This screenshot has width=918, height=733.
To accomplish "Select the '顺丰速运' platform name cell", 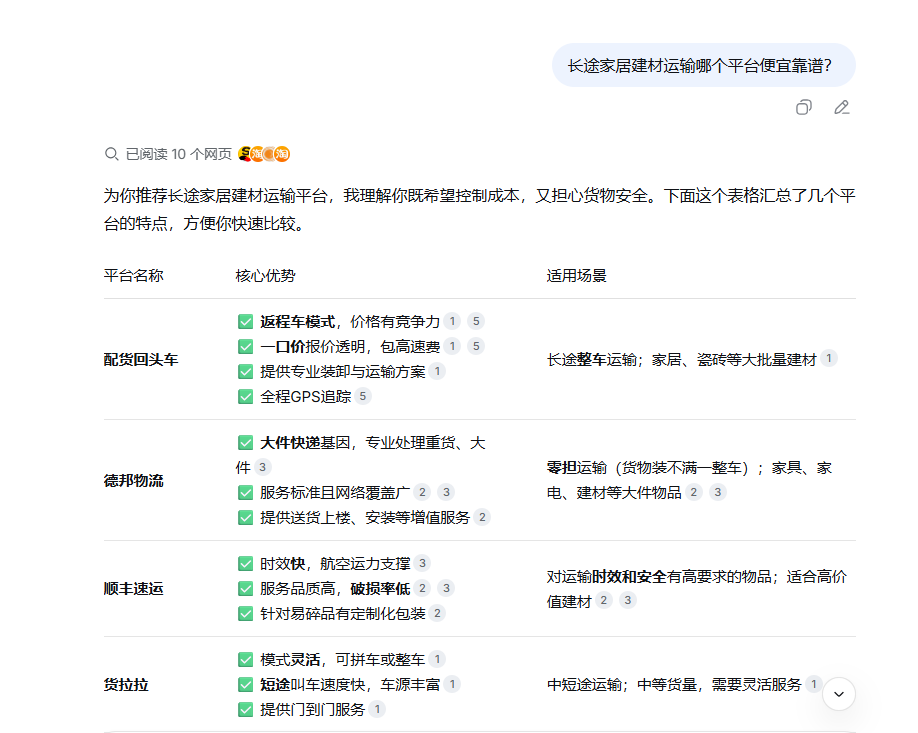I will tap(133, 588).
